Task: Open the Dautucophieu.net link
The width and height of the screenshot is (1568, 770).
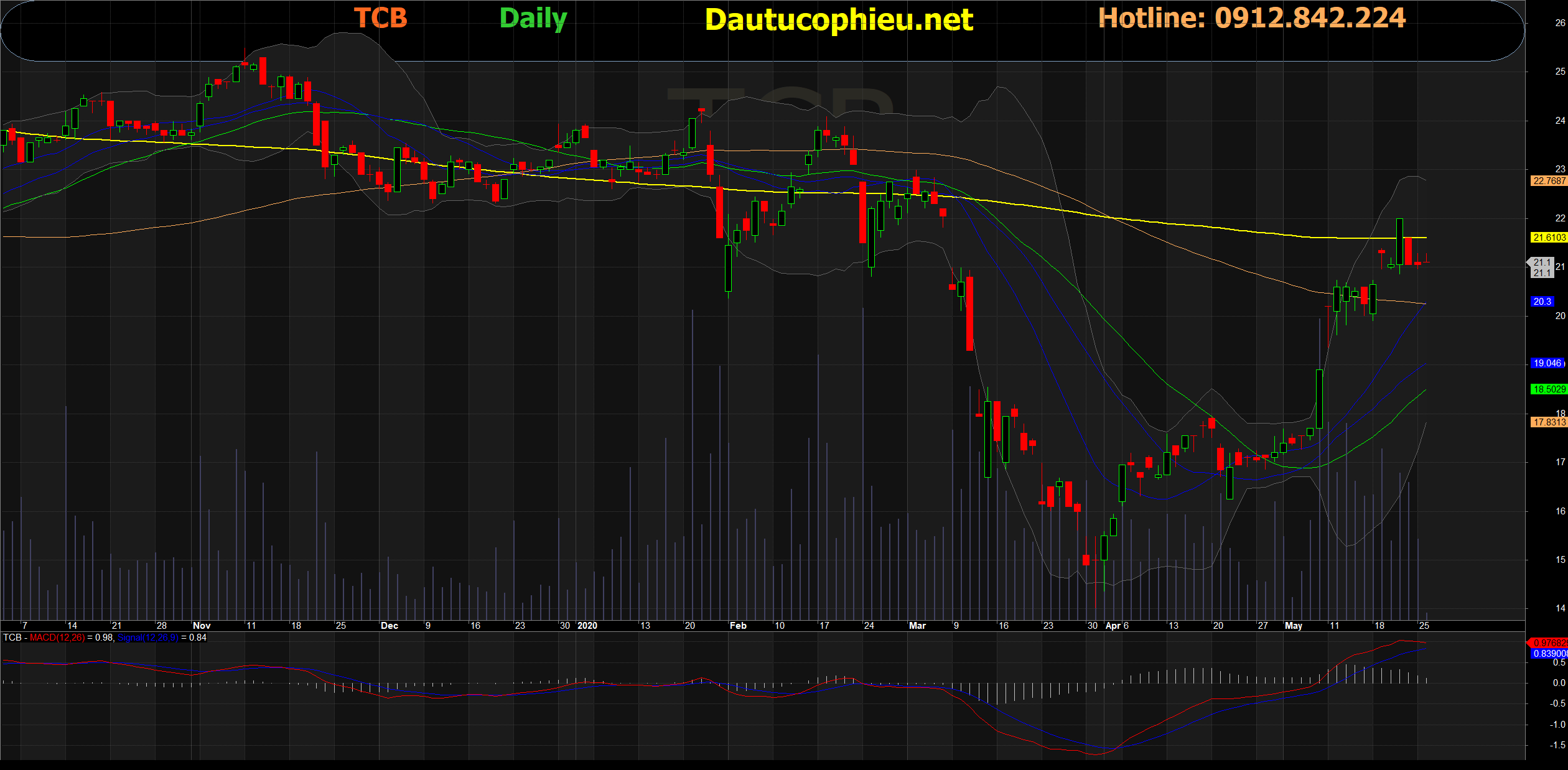Action: coord(839,20)
